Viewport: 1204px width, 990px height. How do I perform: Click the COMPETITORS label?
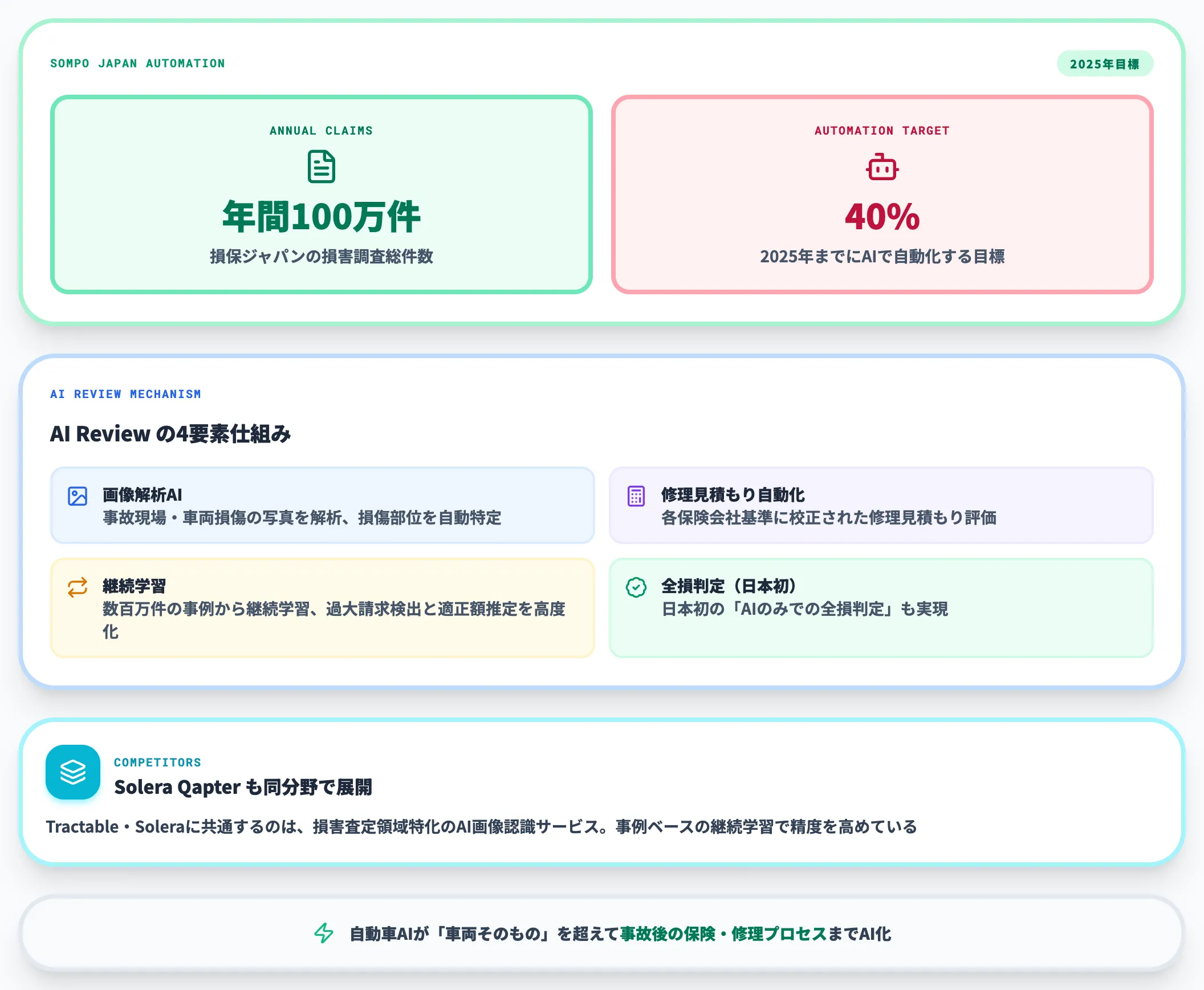157,762
